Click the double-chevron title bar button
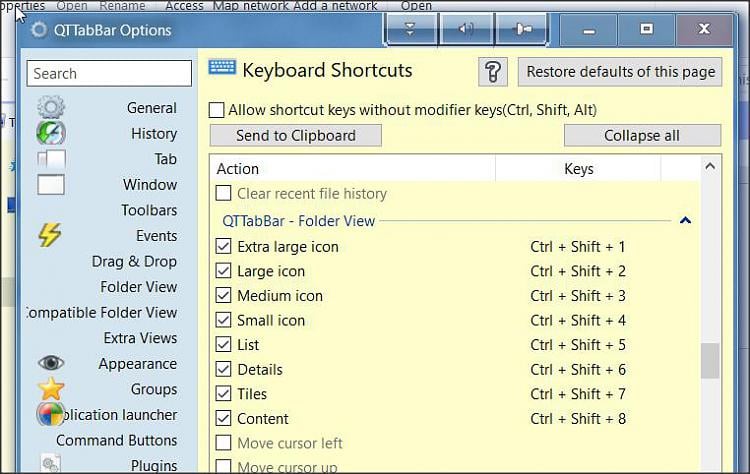 tap(410, 29)
